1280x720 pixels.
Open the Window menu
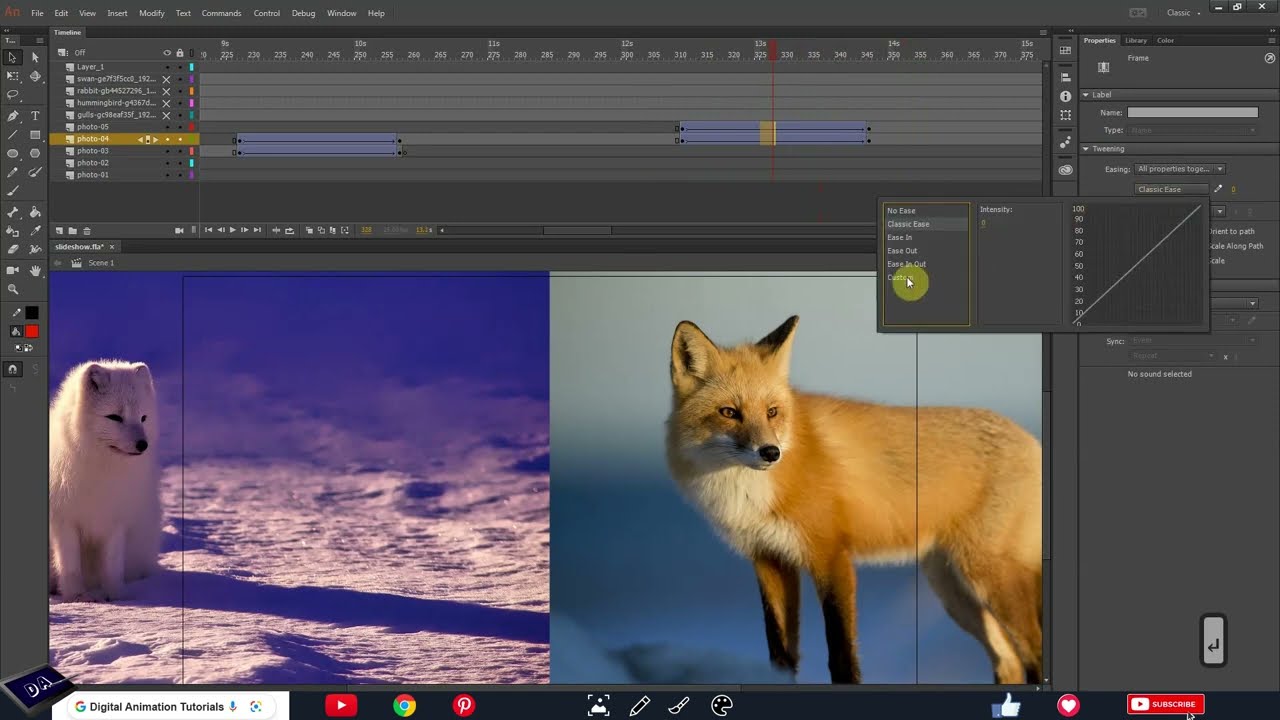(x=341, y=13)
